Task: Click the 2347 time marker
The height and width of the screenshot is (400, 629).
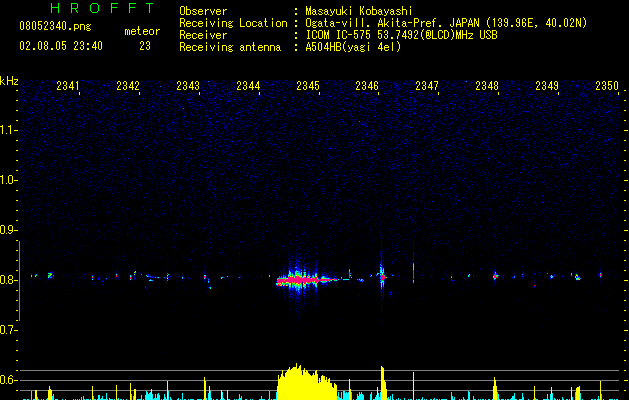Action: [427, 85]
